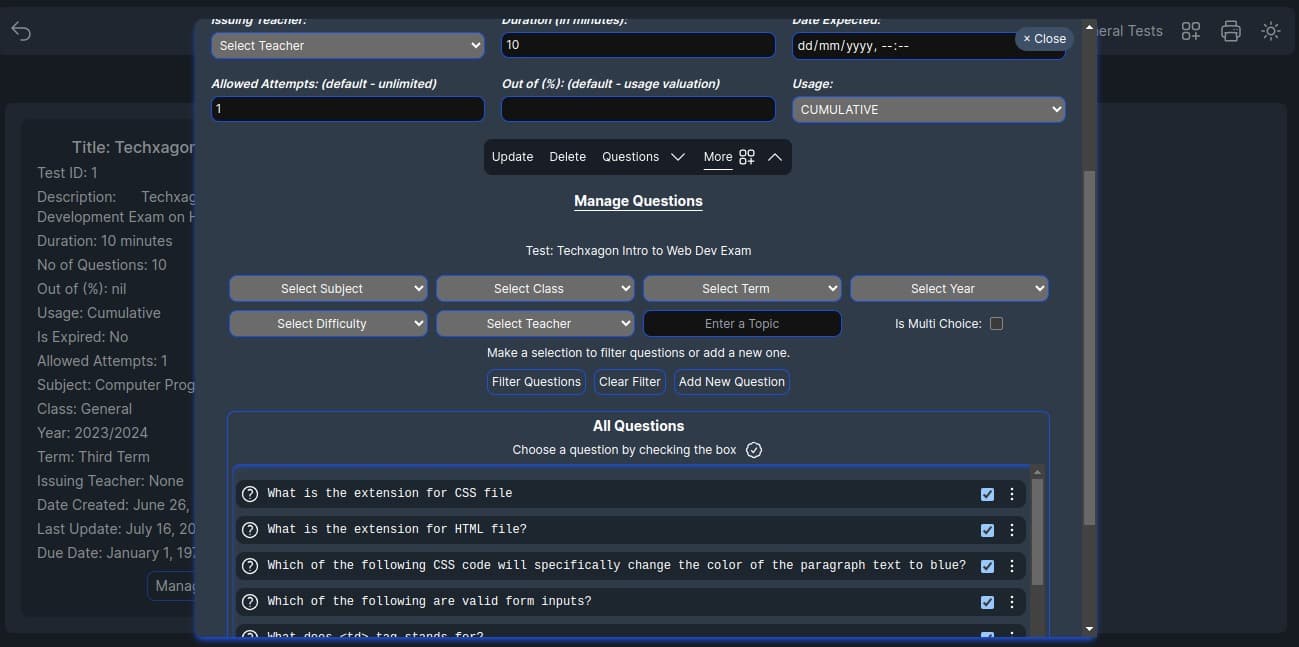Open the Select Year dropdown
Image resolution: width=1299 pixels, height=647 pixels.
tap(949, 288)
